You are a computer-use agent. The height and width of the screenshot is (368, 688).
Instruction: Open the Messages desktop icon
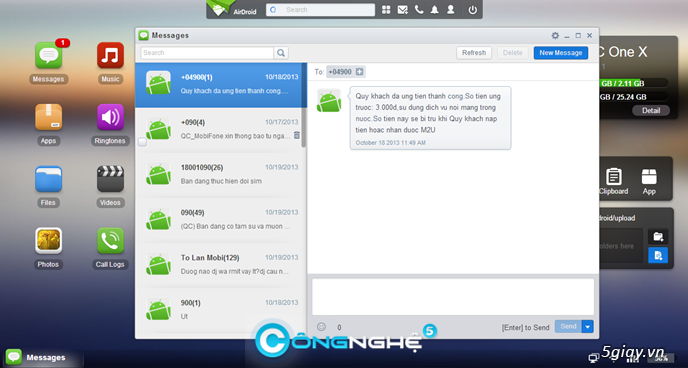pos(48,55)
